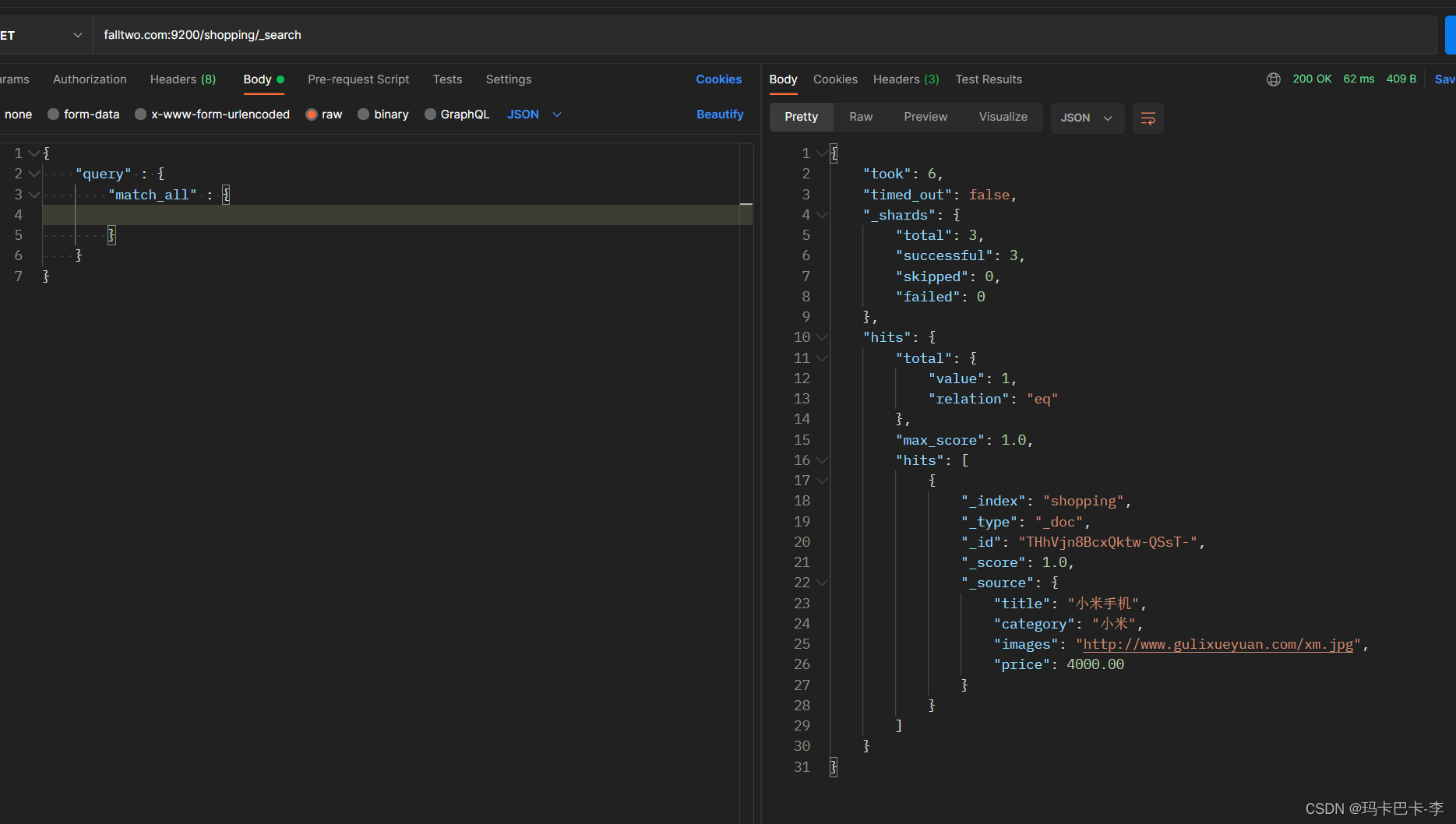
Task: Click the "_type" value "_doc"
Action: pos(1059,522)
